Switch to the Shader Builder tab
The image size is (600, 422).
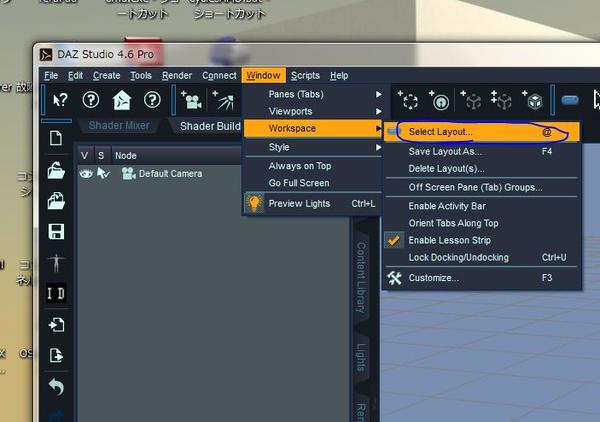(207, 126)
